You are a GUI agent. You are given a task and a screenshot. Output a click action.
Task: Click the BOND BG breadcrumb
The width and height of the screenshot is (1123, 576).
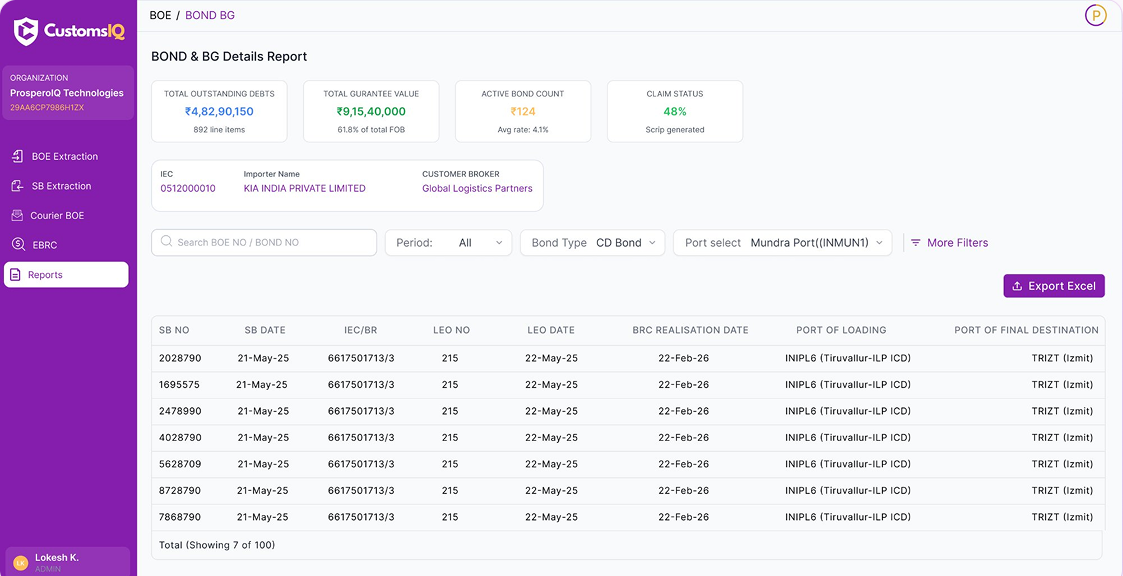210,15
